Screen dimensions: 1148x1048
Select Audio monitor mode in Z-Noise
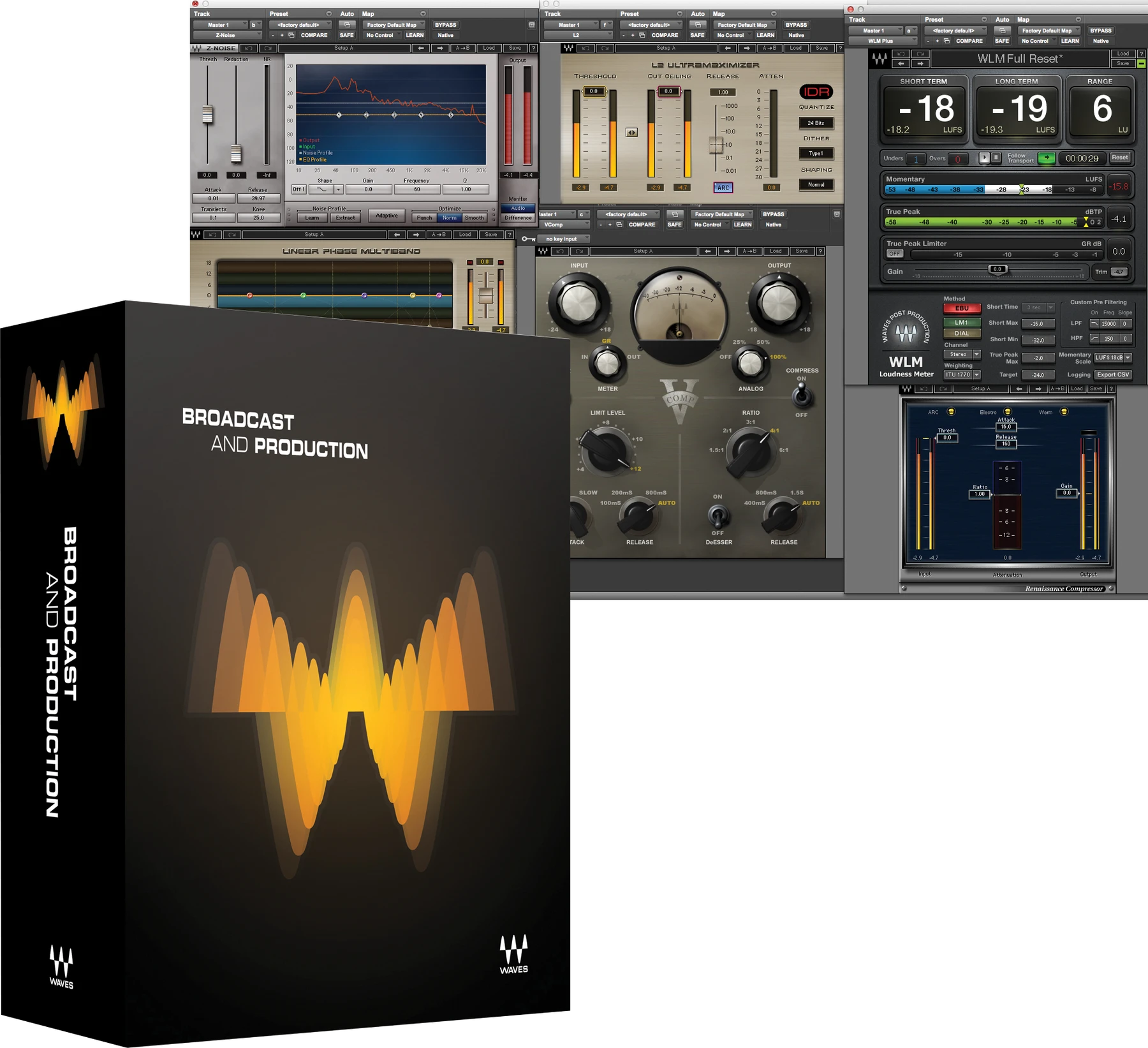pyautogui.click(x=518, y=209)
